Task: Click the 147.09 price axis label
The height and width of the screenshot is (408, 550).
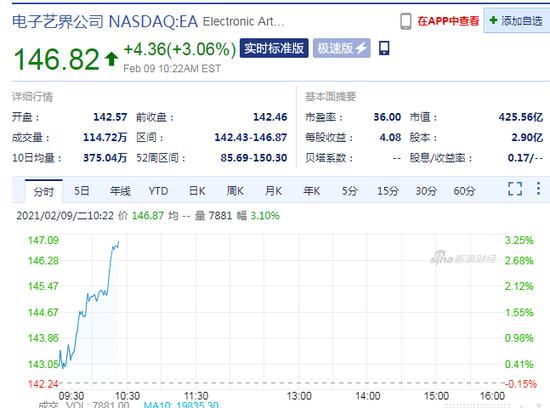Action: [43, 240]
